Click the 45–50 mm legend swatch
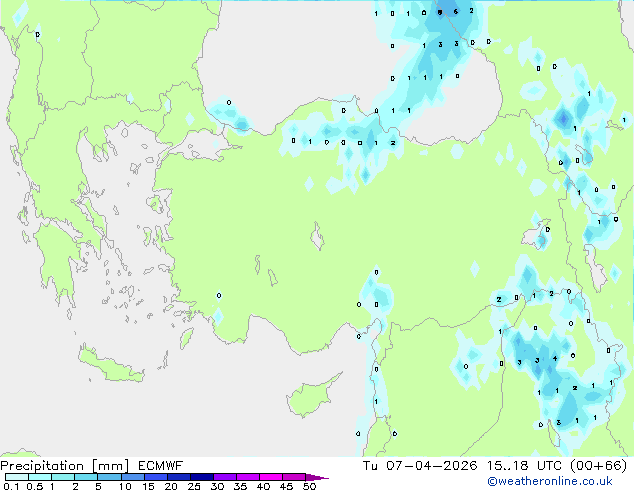The image size is (634, 490). (x=294, y=477)
